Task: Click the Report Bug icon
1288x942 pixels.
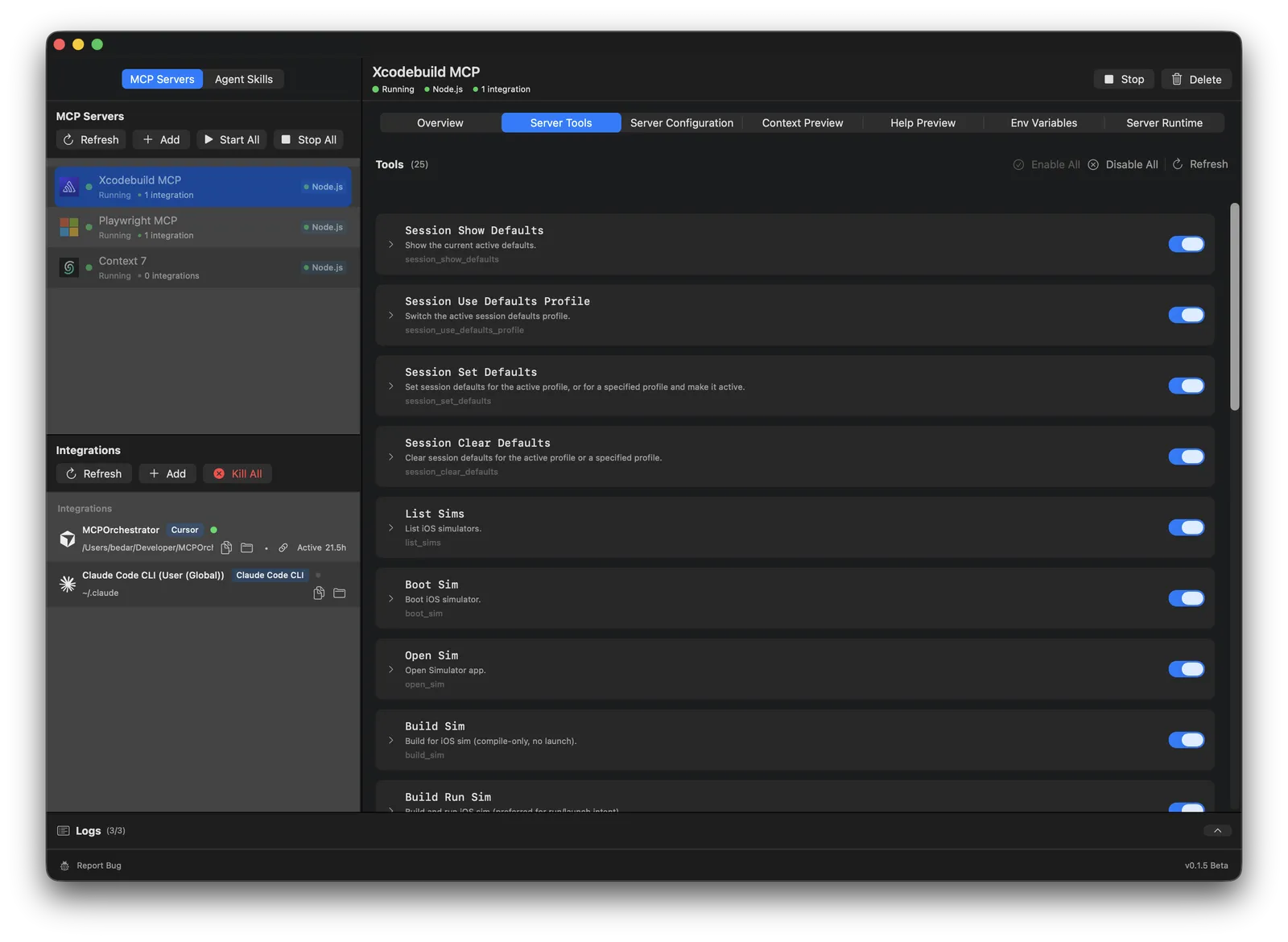Action: click(64, 865)
